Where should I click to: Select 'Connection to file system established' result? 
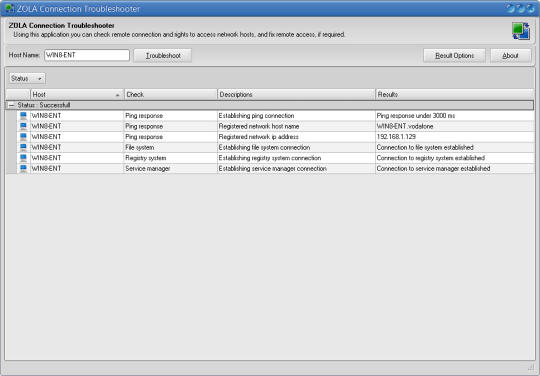455,147
